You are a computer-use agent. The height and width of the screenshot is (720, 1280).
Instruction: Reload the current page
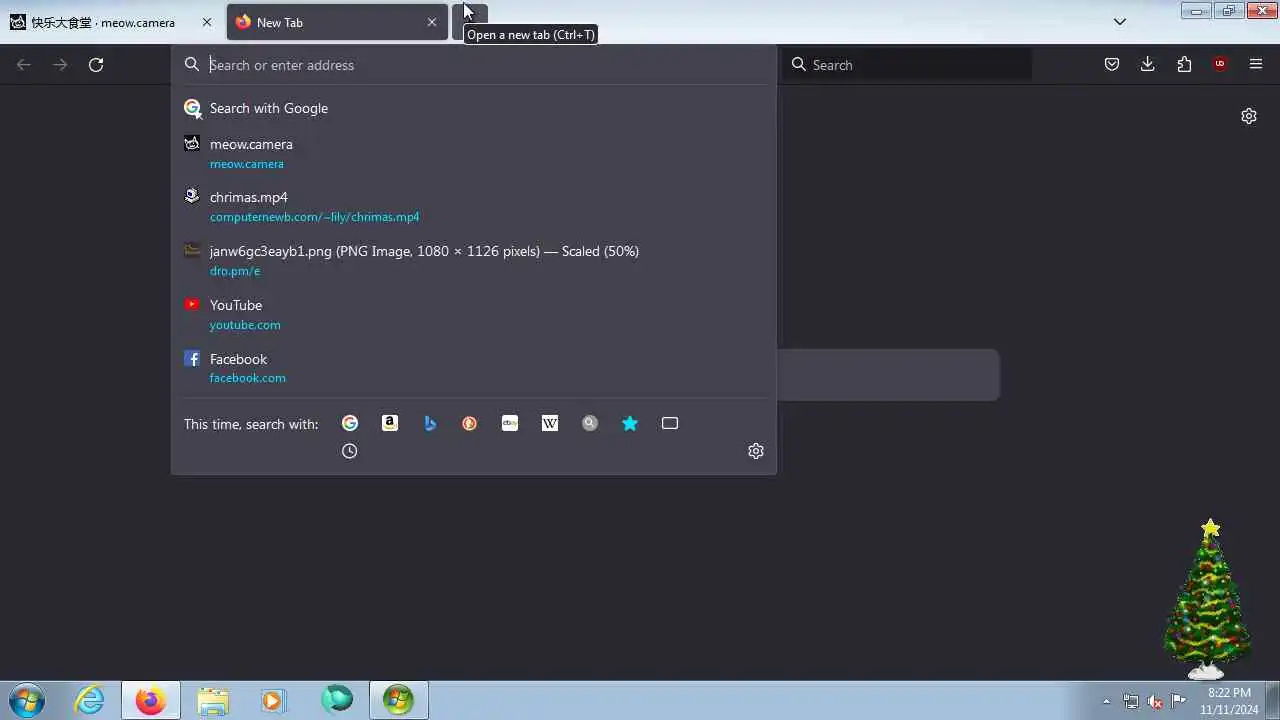point(96,65)
